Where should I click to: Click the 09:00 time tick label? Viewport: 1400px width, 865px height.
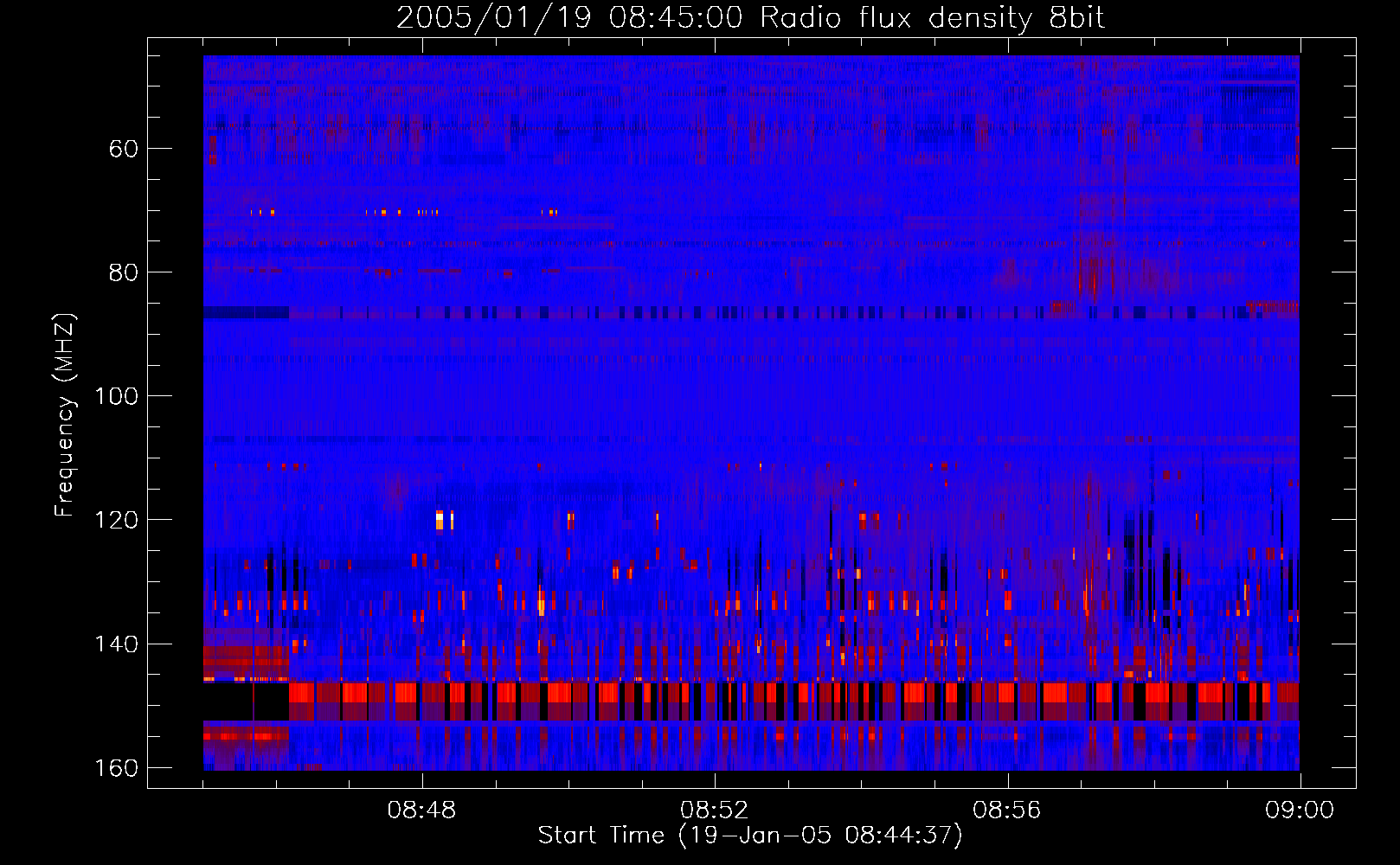pos(1300,811)
